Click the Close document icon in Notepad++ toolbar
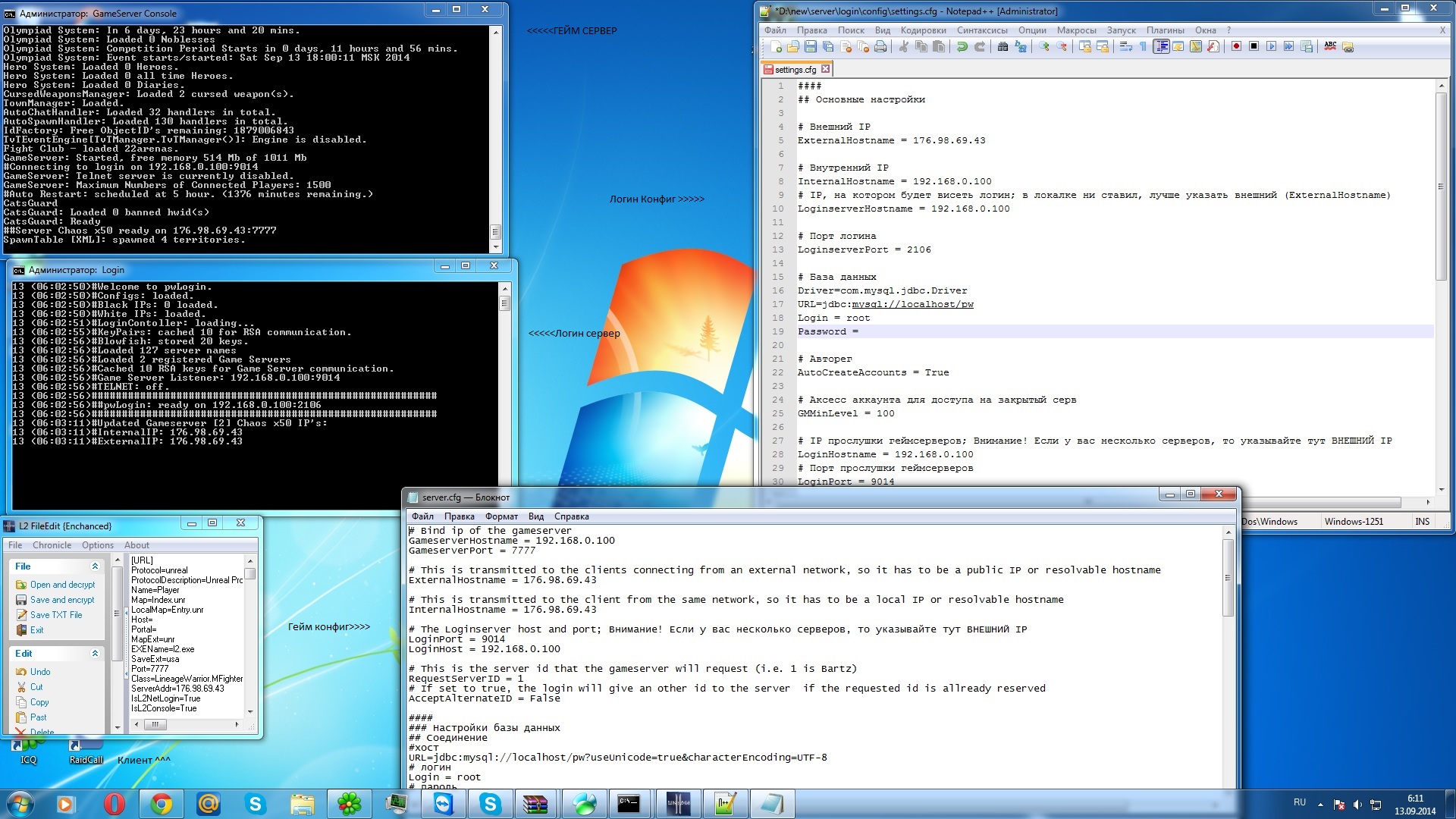The width and height of the screenshot is (1456, 819). tap(846, 46)
